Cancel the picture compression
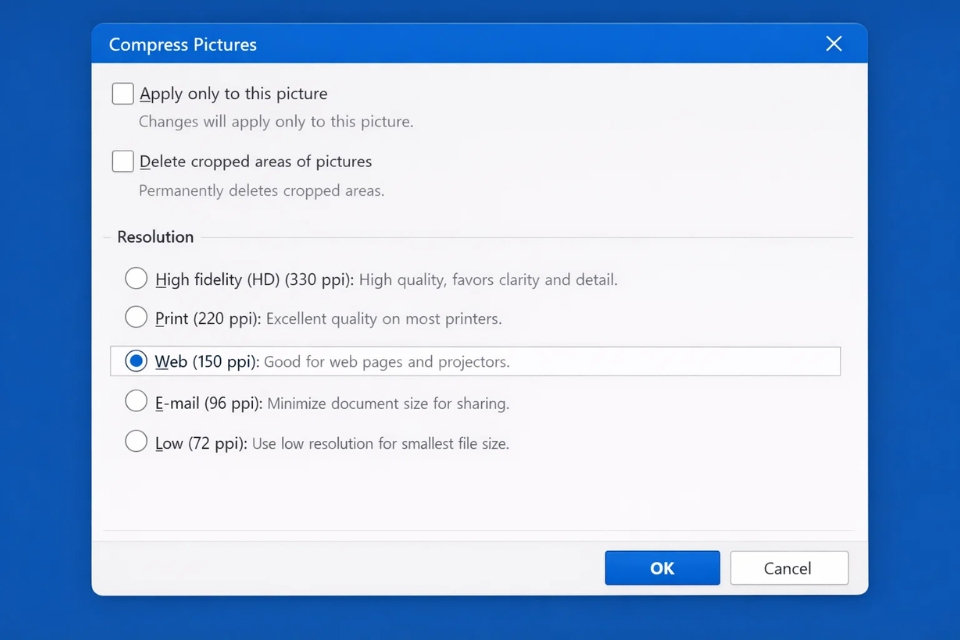 789,567
